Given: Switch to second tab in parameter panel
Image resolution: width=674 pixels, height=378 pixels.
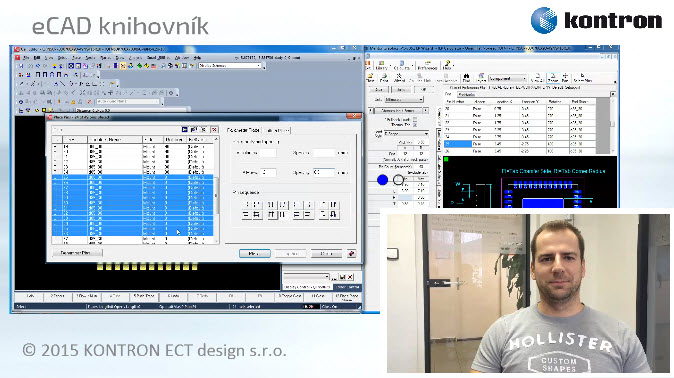Looking at the screenshot, I should click(x=277, y=130).
